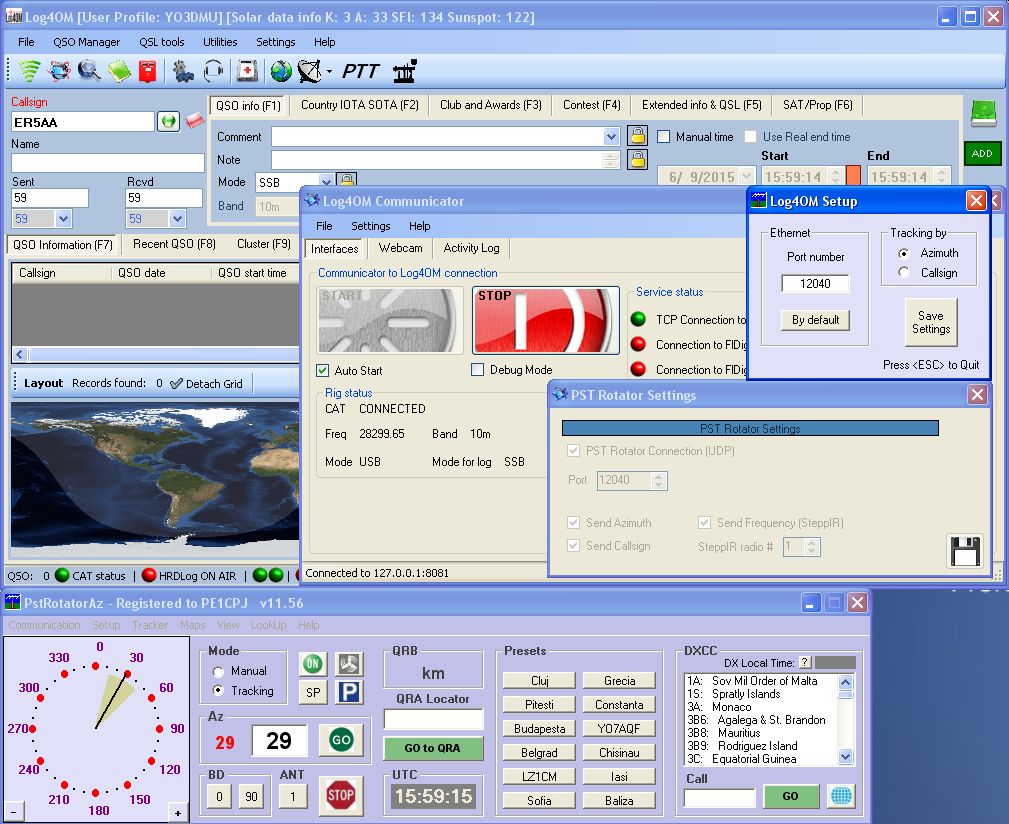Select Callsign tracking radio button

[903, 273]
